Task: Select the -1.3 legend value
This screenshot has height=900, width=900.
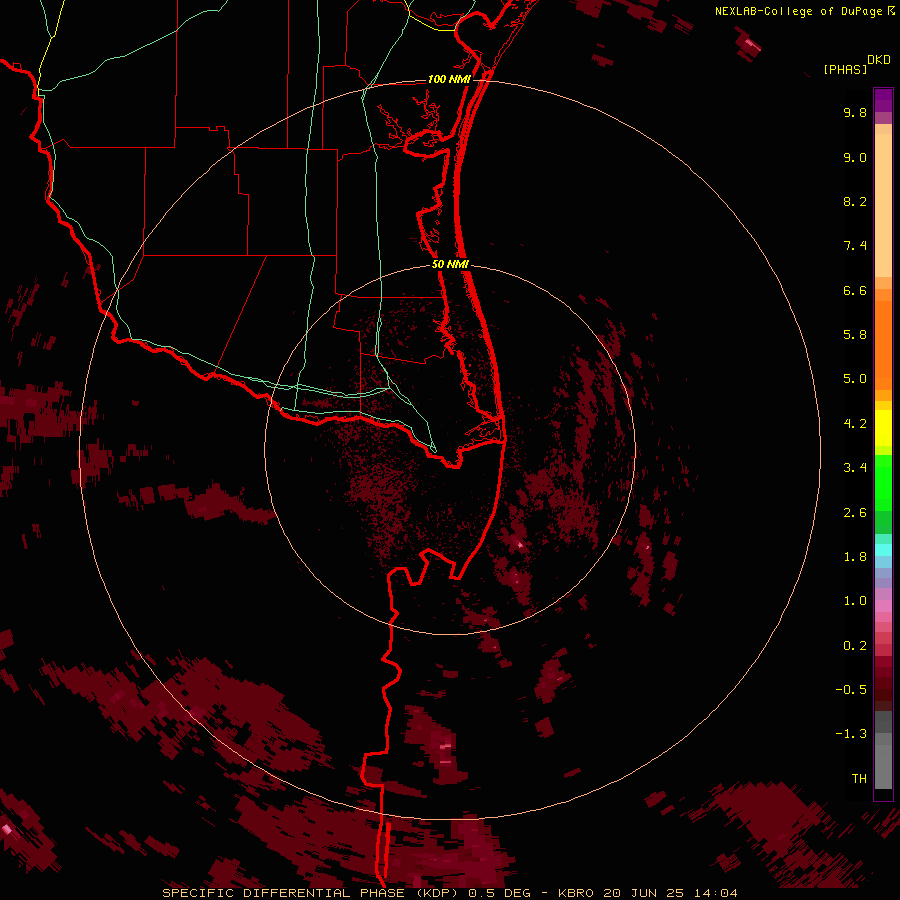Action: tap(851, 734)
